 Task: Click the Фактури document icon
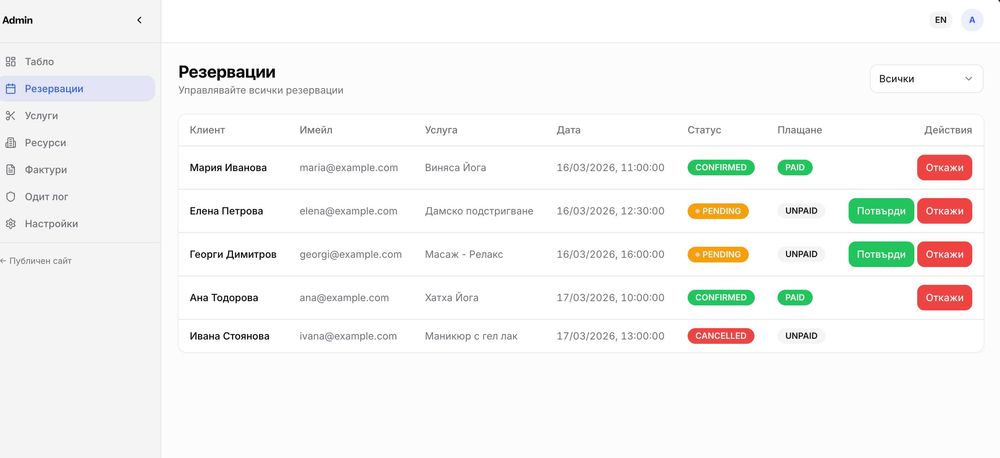(10, 170)
